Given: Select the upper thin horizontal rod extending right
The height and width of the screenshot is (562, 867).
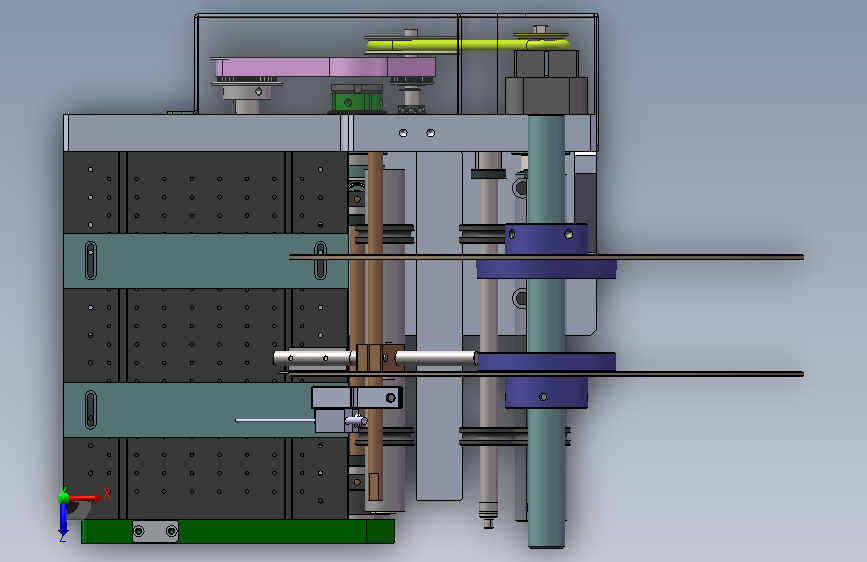Looking at the screenshot, I should (x=546, y=257).
